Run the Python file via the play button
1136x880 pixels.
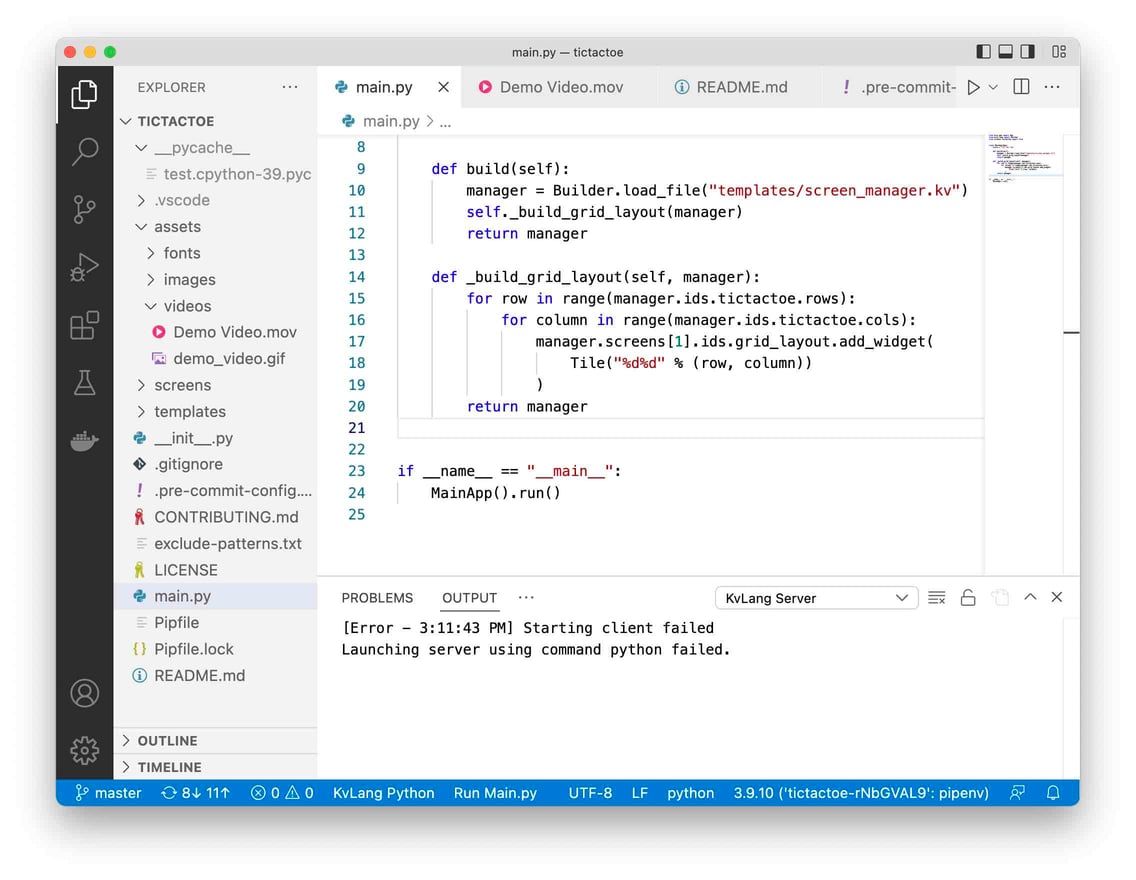tap(971, 87)
